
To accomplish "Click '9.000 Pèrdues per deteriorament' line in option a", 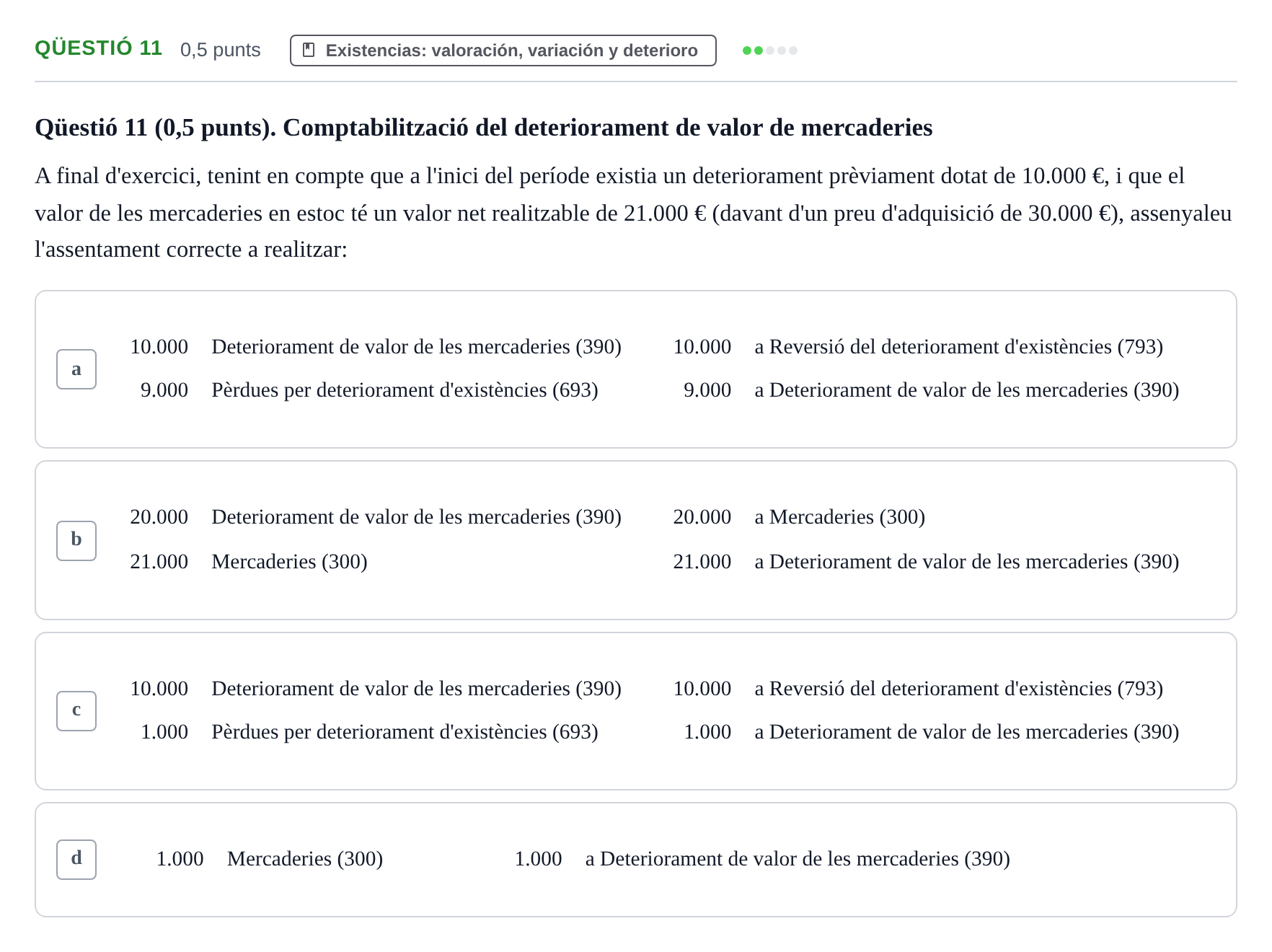I will click(x=369, y=390).
